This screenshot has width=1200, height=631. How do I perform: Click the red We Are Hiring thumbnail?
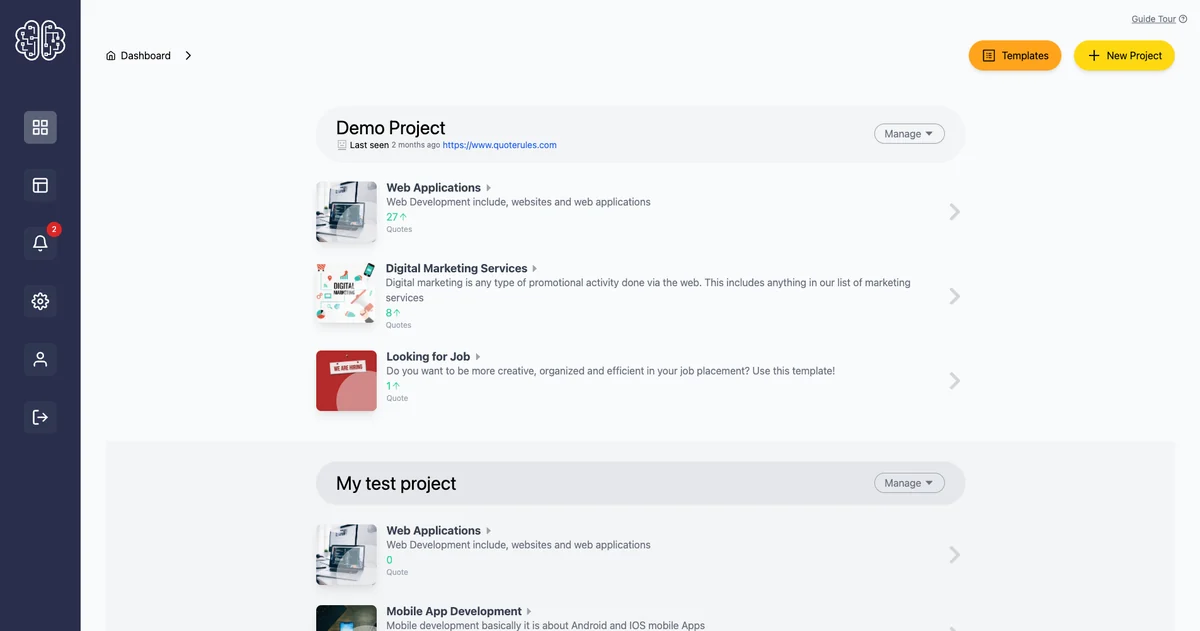click(x=346, y=380)
